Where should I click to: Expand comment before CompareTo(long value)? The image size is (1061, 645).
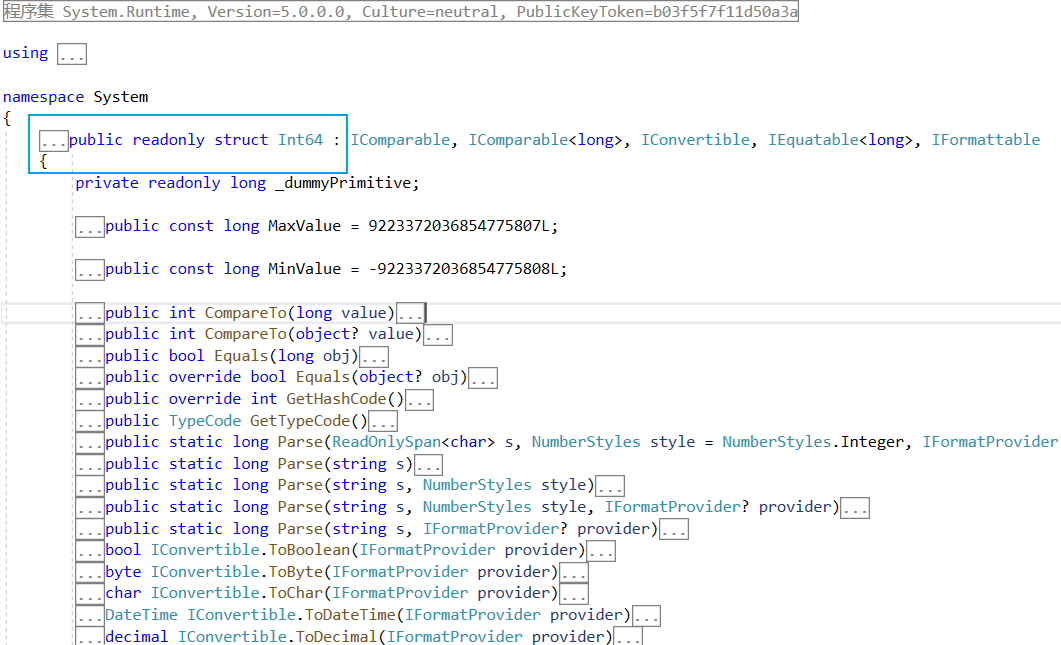pyautogui.click(x=89, y=313)
